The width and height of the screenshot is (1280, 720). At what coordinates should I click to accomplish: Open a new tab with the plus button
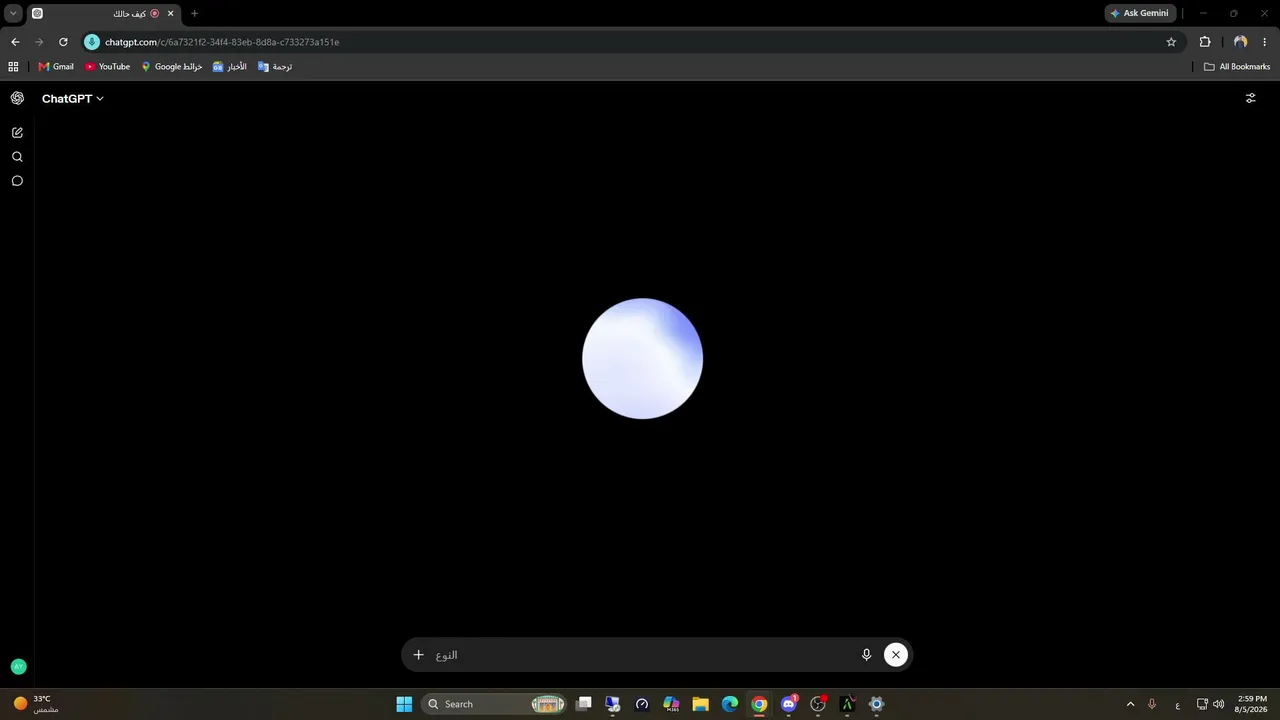(x=194, y=13)
